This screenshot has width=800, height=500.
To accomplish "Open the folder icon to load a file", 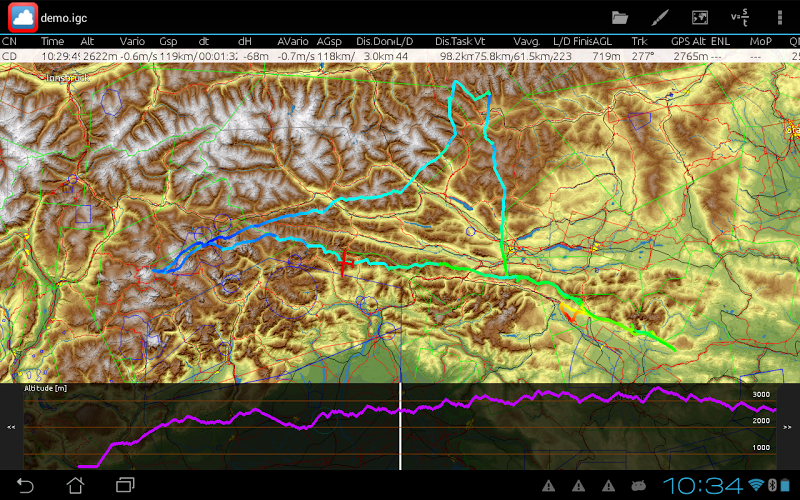I will tap(620, 18).
